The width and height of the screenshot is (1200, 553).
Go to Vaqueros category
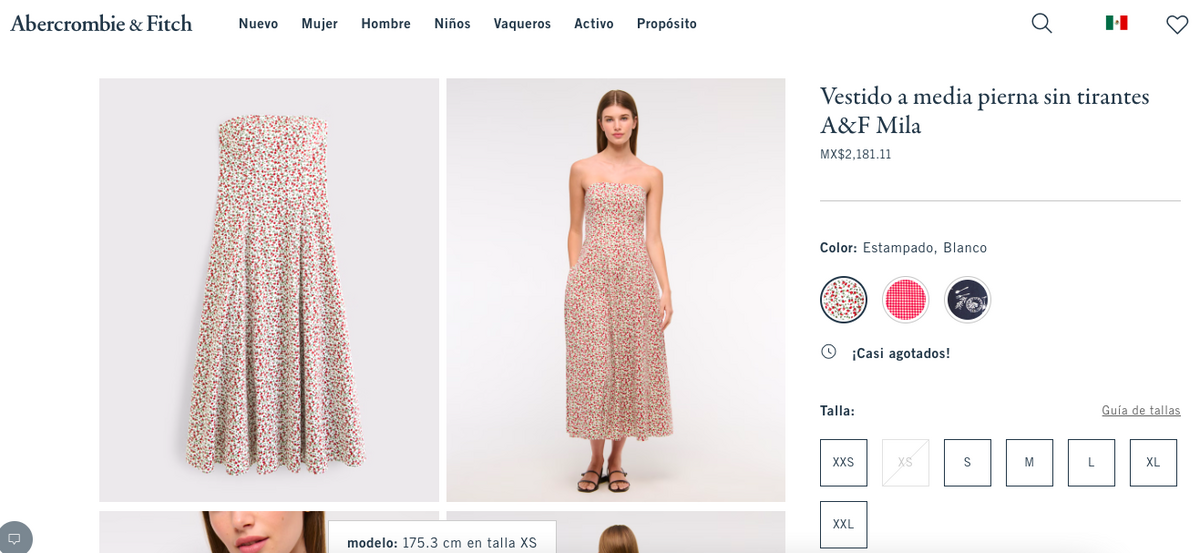[x=522, y=23]
